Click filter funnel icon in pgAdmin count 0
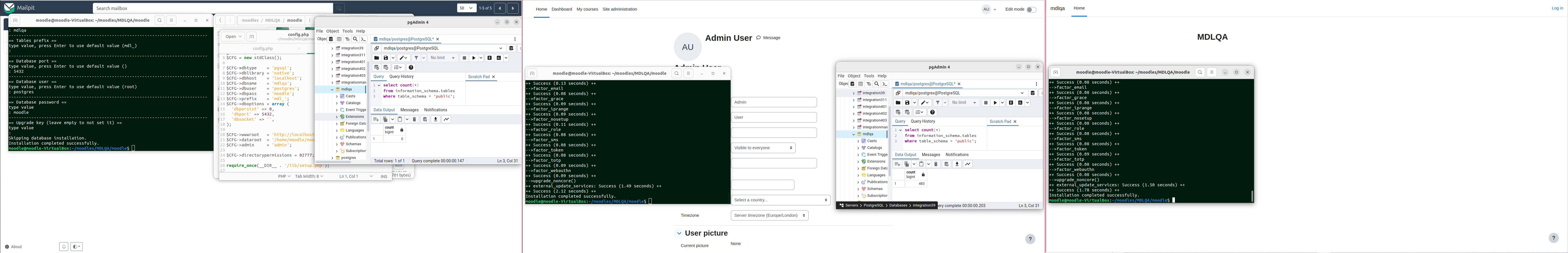Image resolution: width=1568 pixels, height=253 pixels. click(416, 58)
